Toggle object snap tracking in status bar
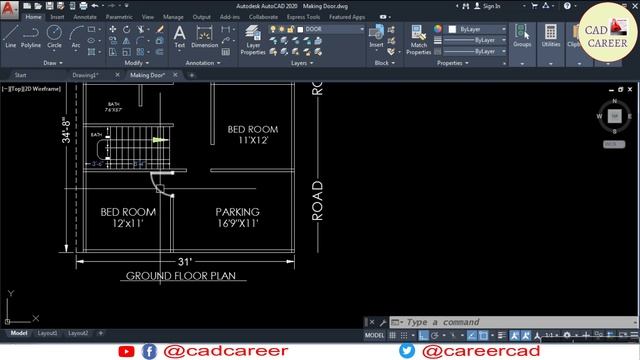The height and width of the screenshot is (360, 640). coord(472,336)
